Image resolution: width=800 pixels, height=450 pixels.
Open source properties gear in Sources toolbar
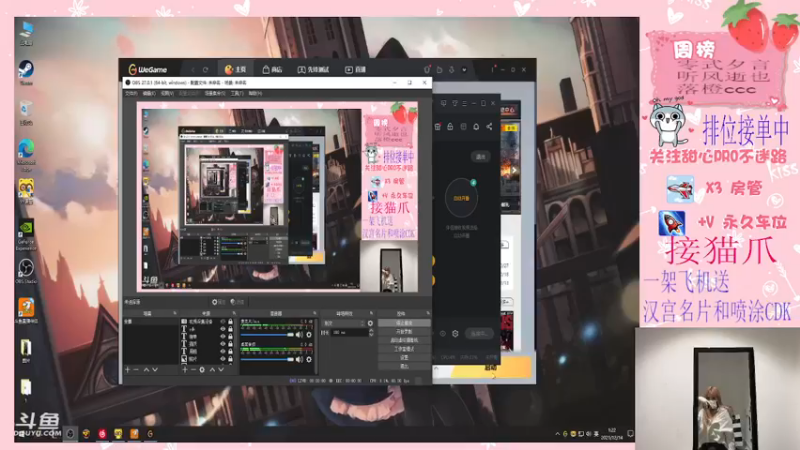tap(202, 369)
